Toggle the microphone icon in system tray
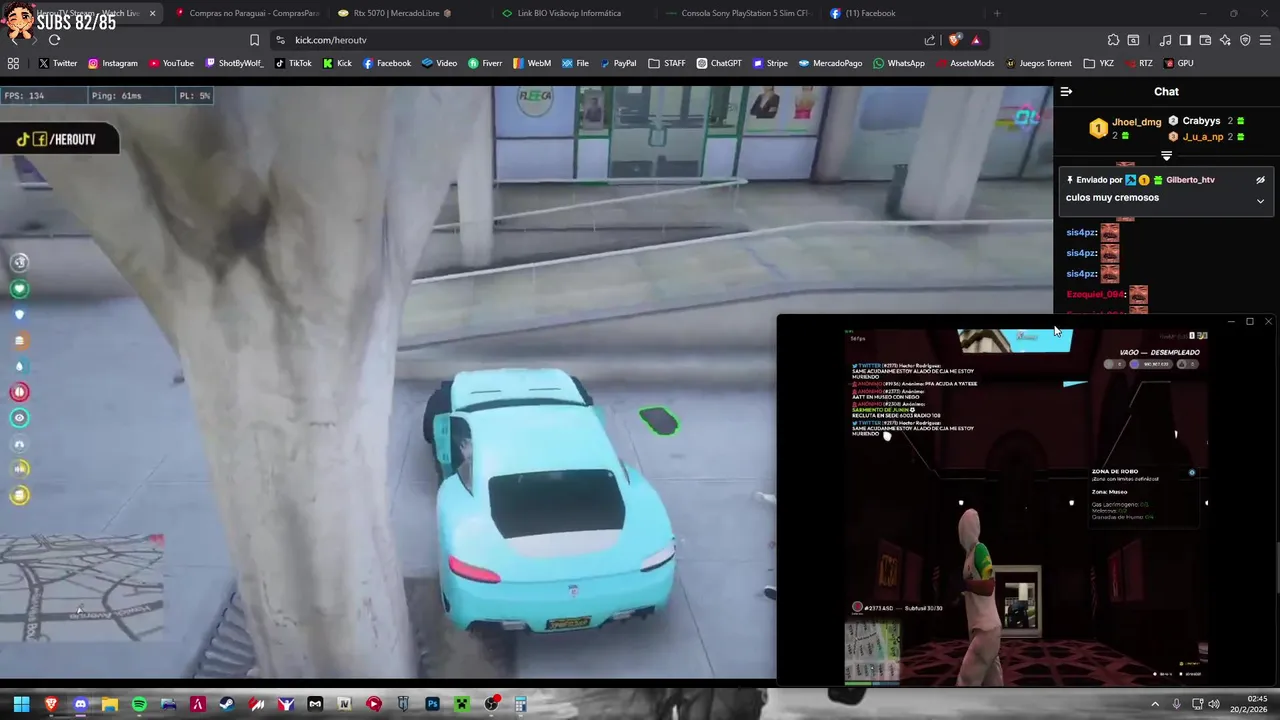The width and height of the screenshot is (1280, 720). [1176, 704]
